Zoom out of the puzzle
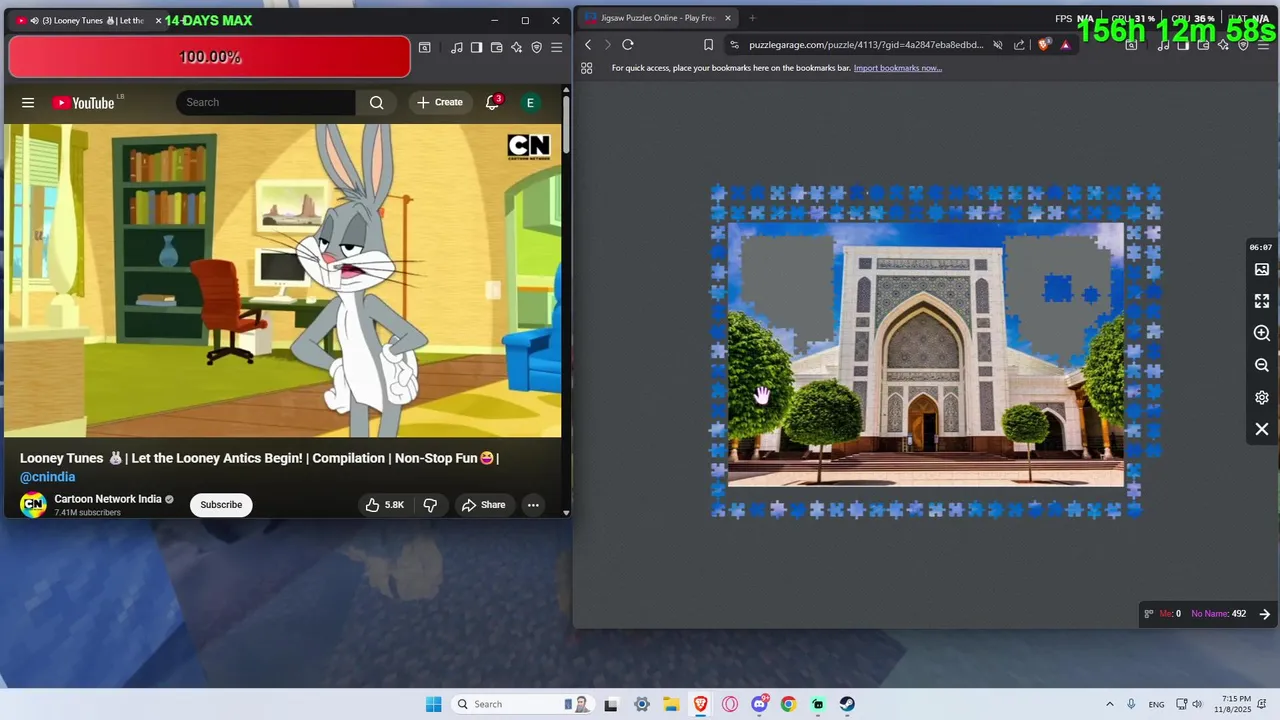The image size is (1280, 720). tap(1262, 365)
